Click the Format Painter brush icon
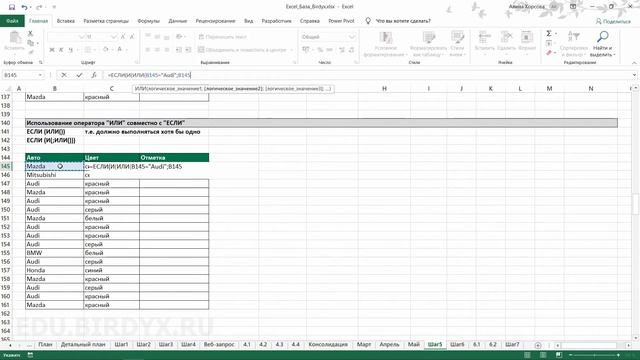This screenshot has height=360, width=640. (x=31, y=52)
